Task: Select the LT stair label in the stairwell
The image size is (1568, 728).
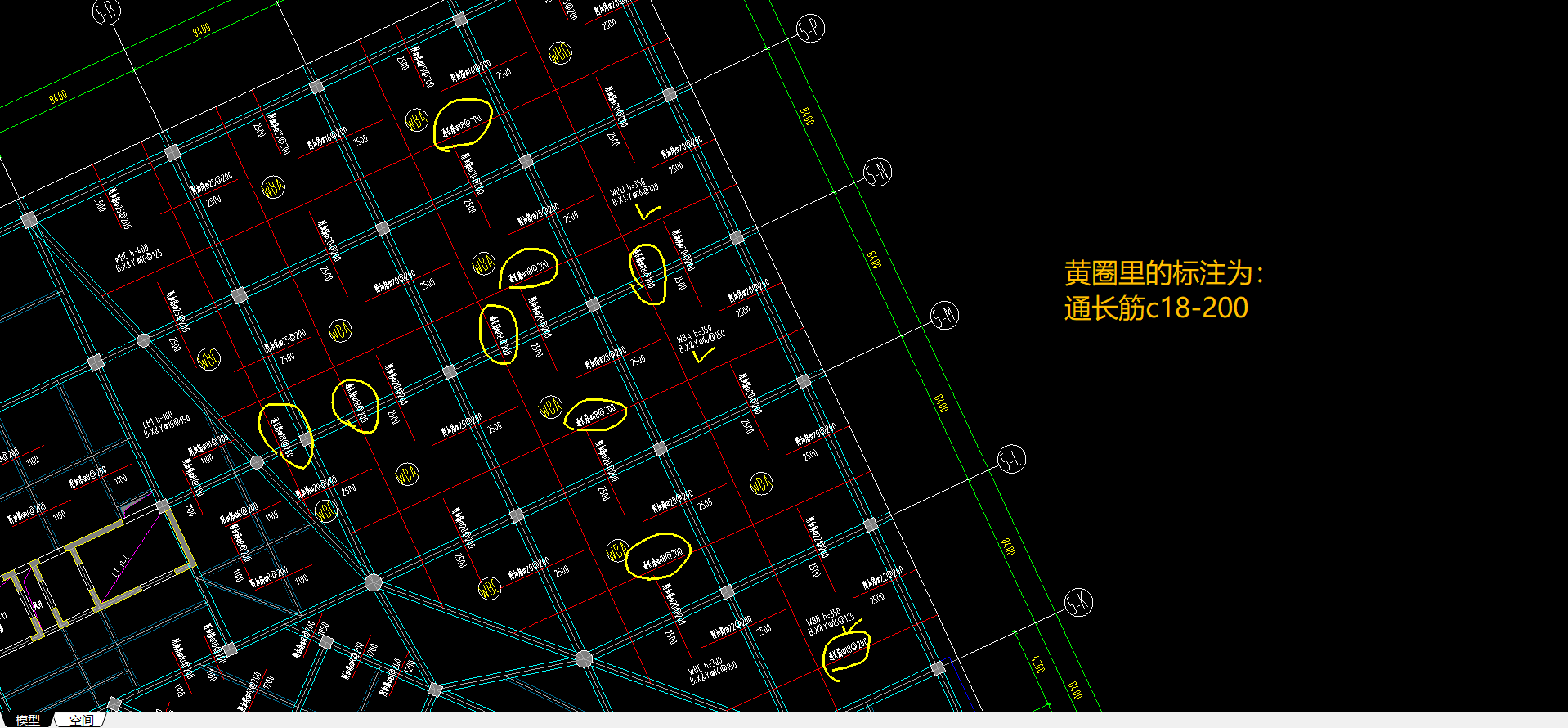Action: click(x=120, y=566)
